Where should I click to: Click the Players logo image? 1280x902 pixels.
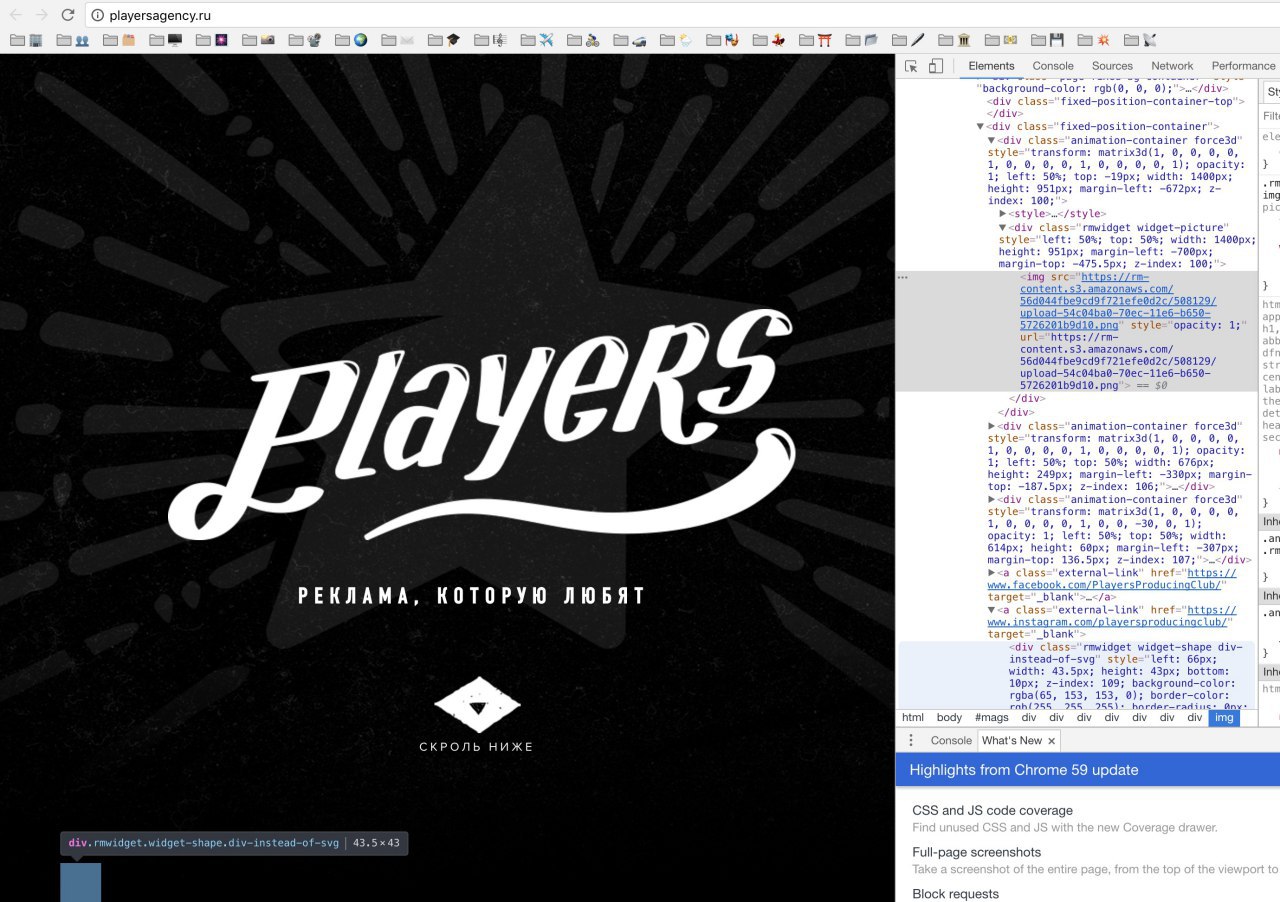(x=481, y=426)
